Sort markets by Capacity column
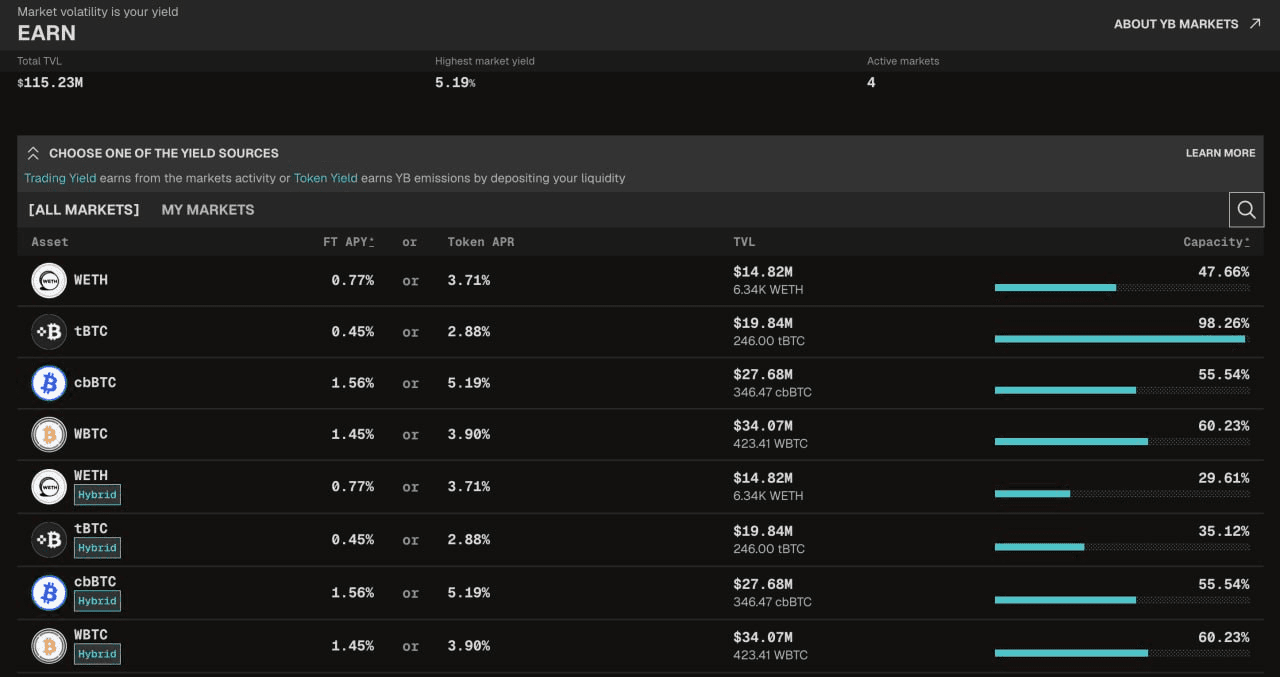 point(1216,242)
